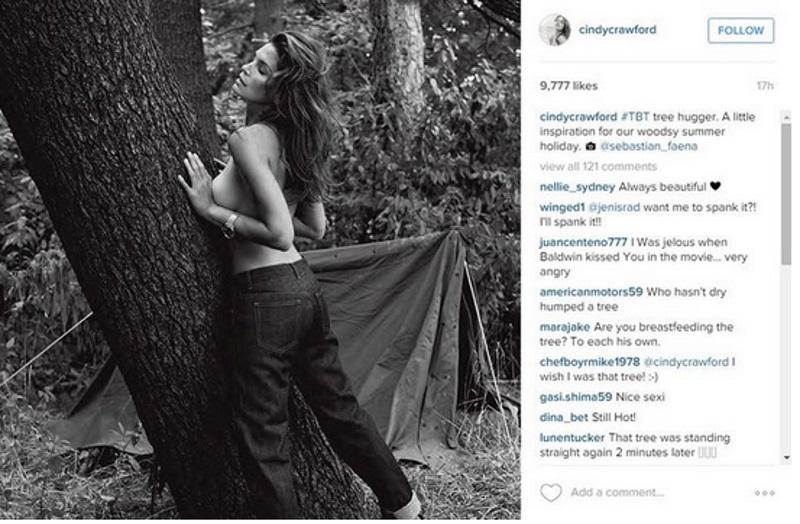Click the camera emoji in the caption

click(590, 146)
